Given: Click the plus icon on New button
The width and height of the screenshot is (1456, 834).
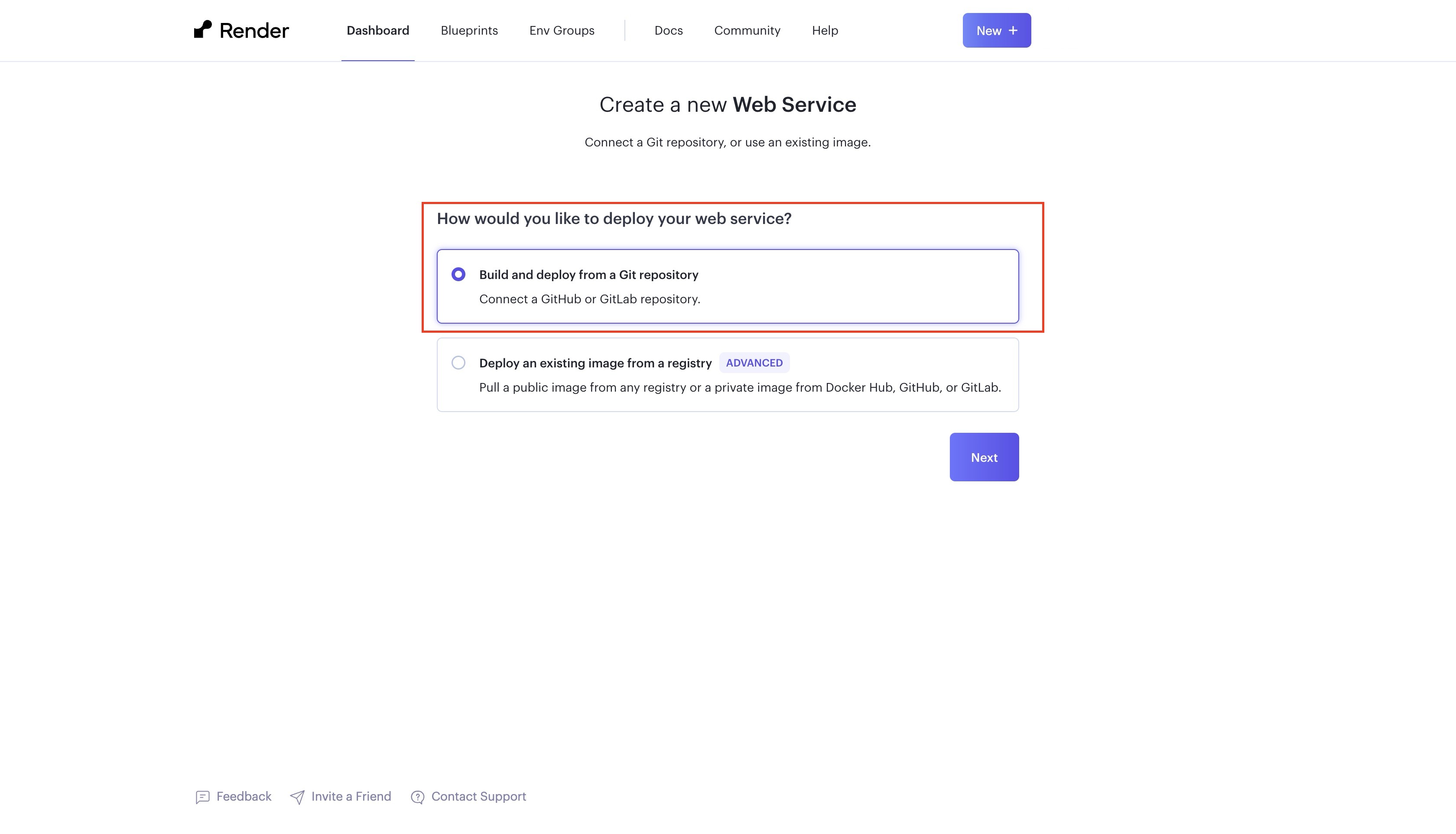Looking at the screenshot, I should [1013, 30].
